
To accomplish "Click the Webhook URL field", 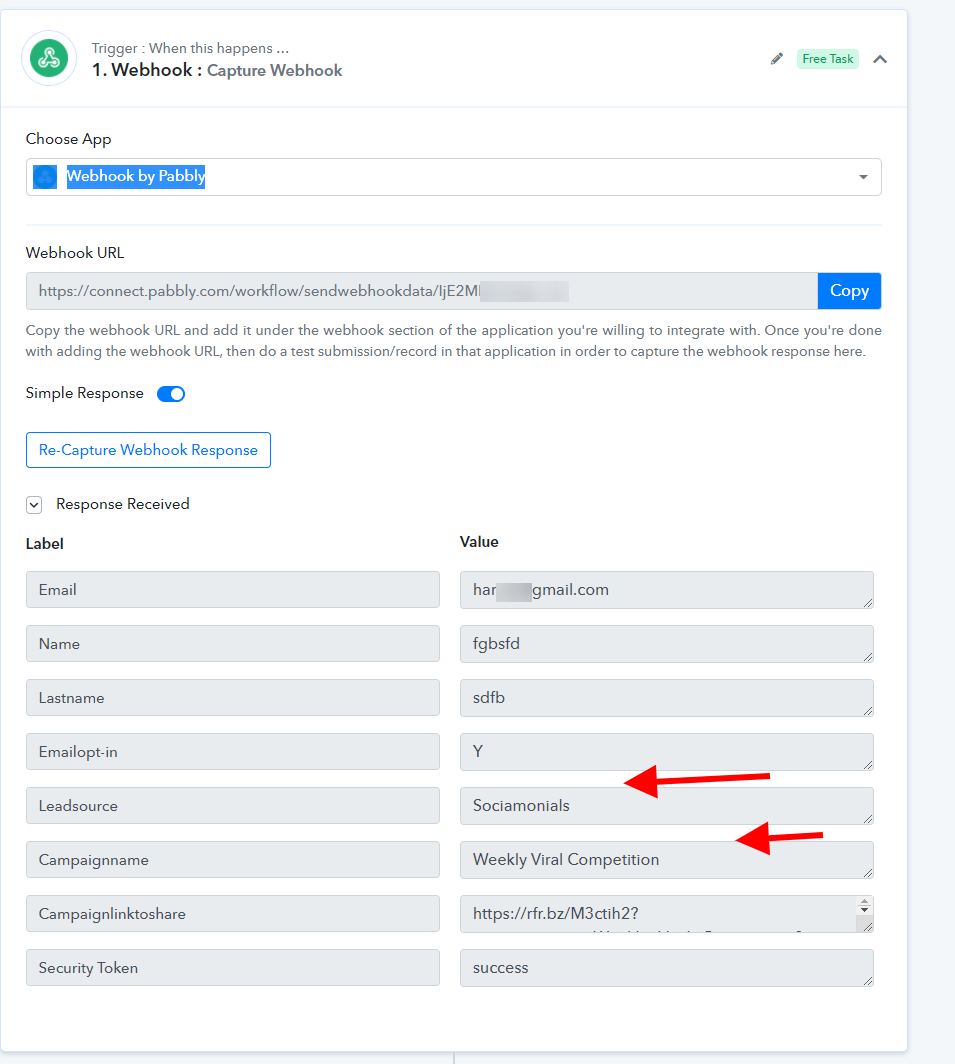I will 422,291.
